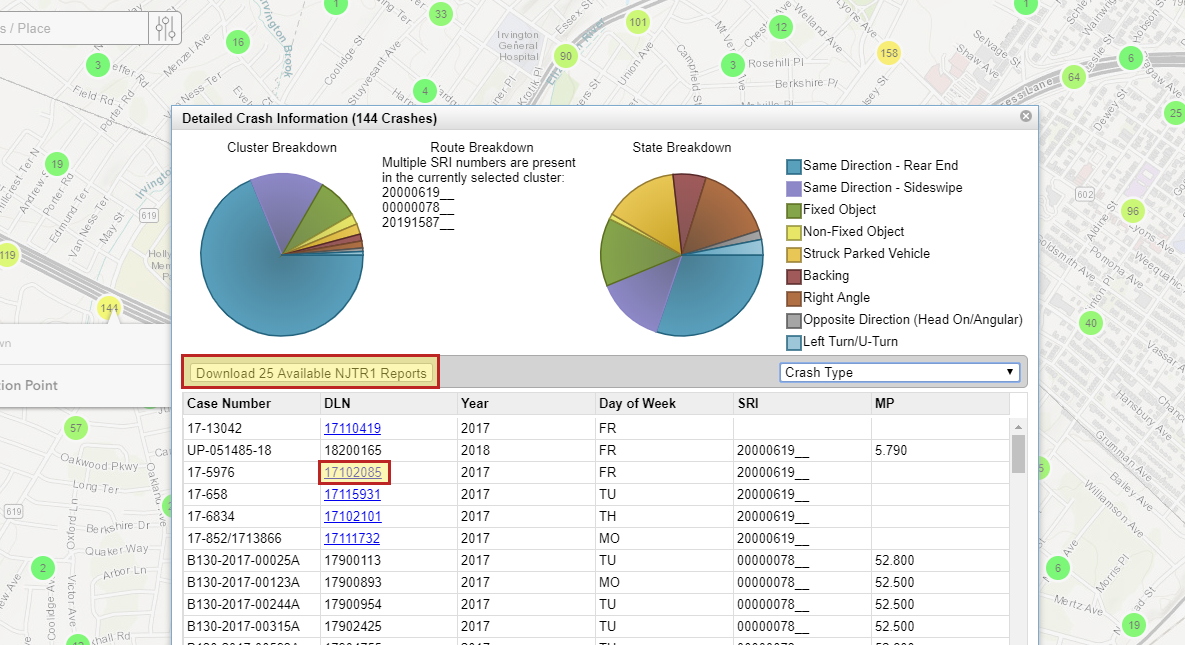Open DLN link 17111732
The image size is (1185, 645).
352,538
